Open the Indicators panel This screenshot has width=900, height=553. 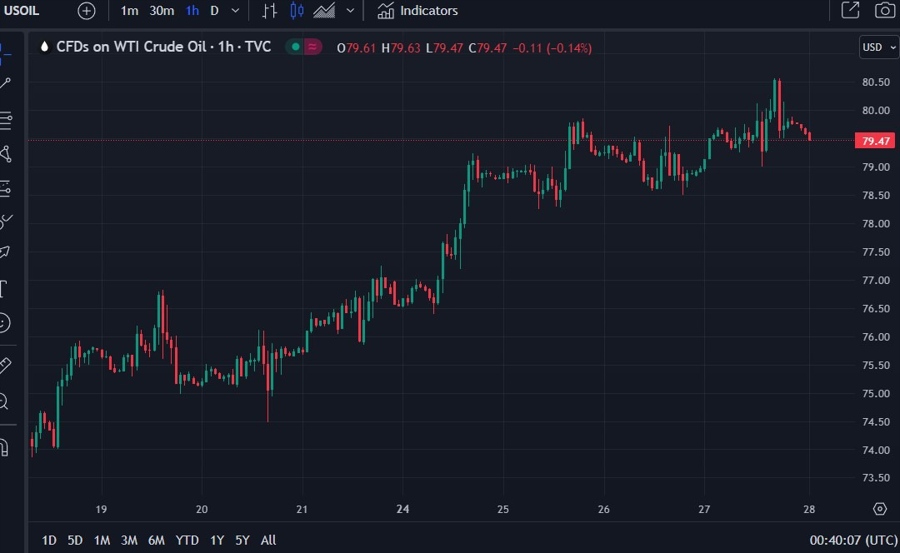coord(417,10)
